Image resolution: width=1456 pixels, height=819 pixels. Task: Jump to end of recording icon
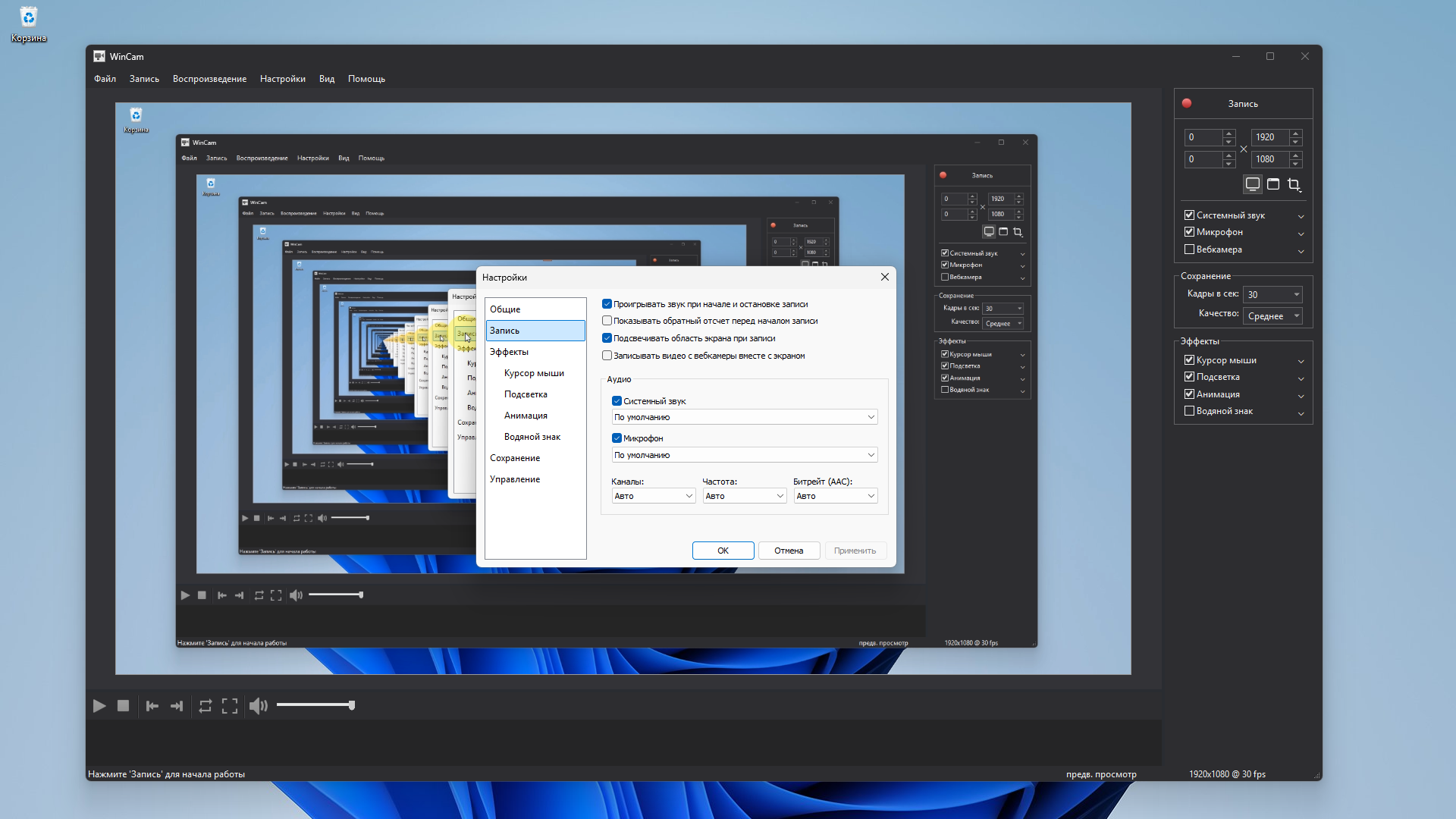(x=177, y=706)
